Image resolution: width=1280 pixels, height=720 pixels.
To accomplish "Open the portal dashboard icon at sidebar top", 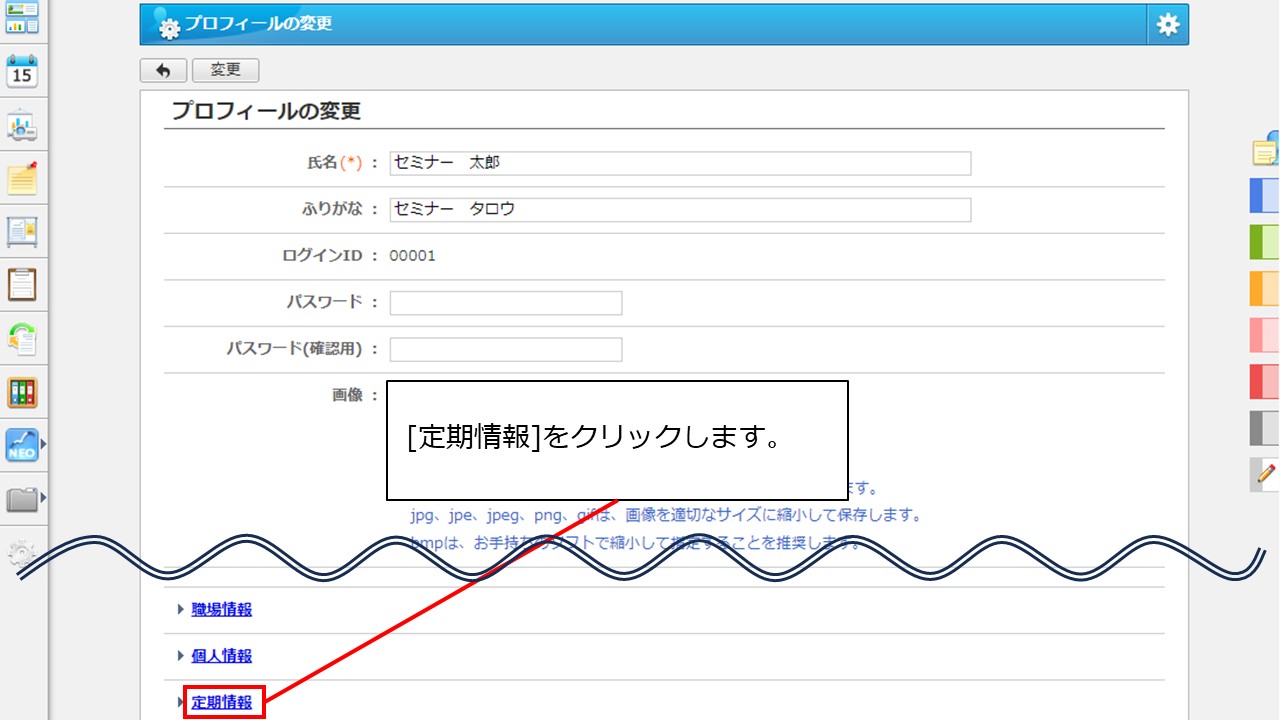I will point(22,18).
